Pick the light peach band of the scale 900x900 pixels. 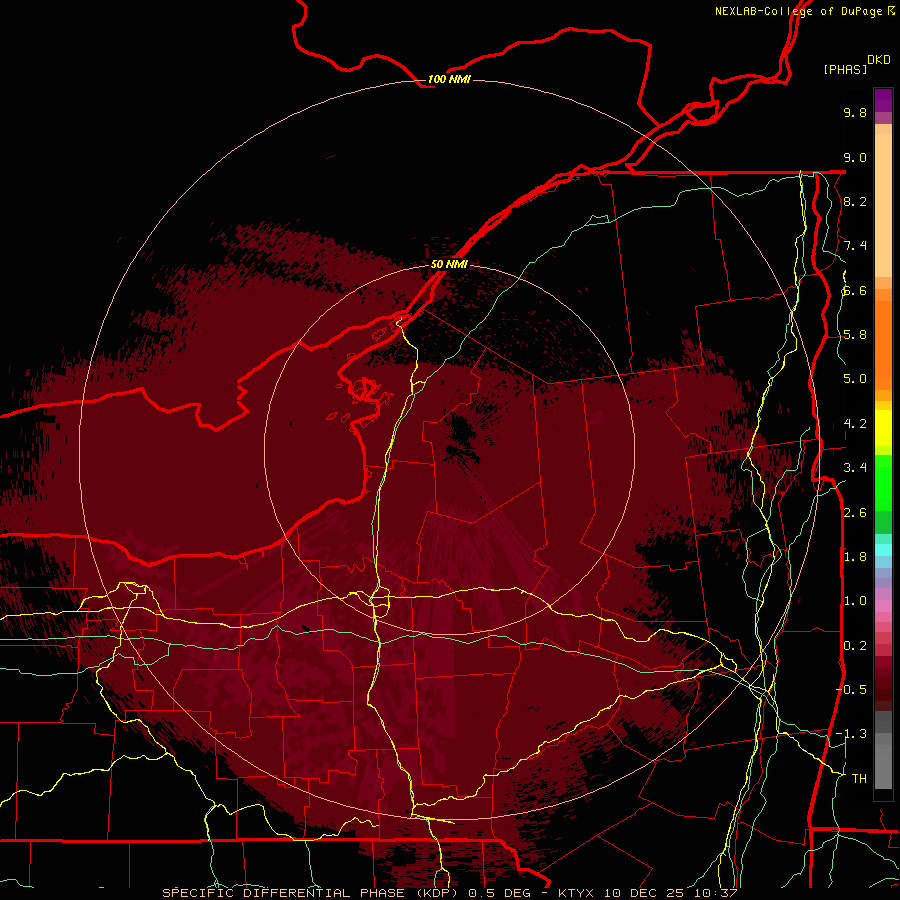click(883, 205)
